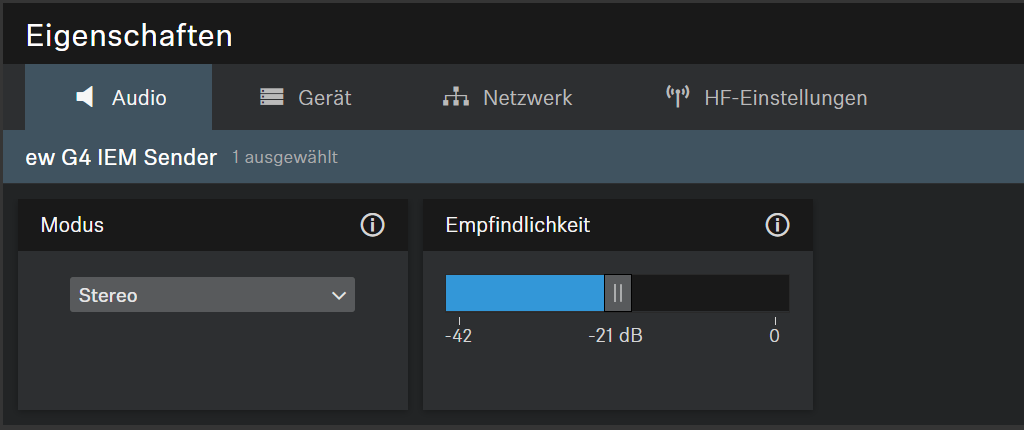Click the "1 ausgewählt" selection text
This screenshot has height=430, width=1024.
point(284,158)
